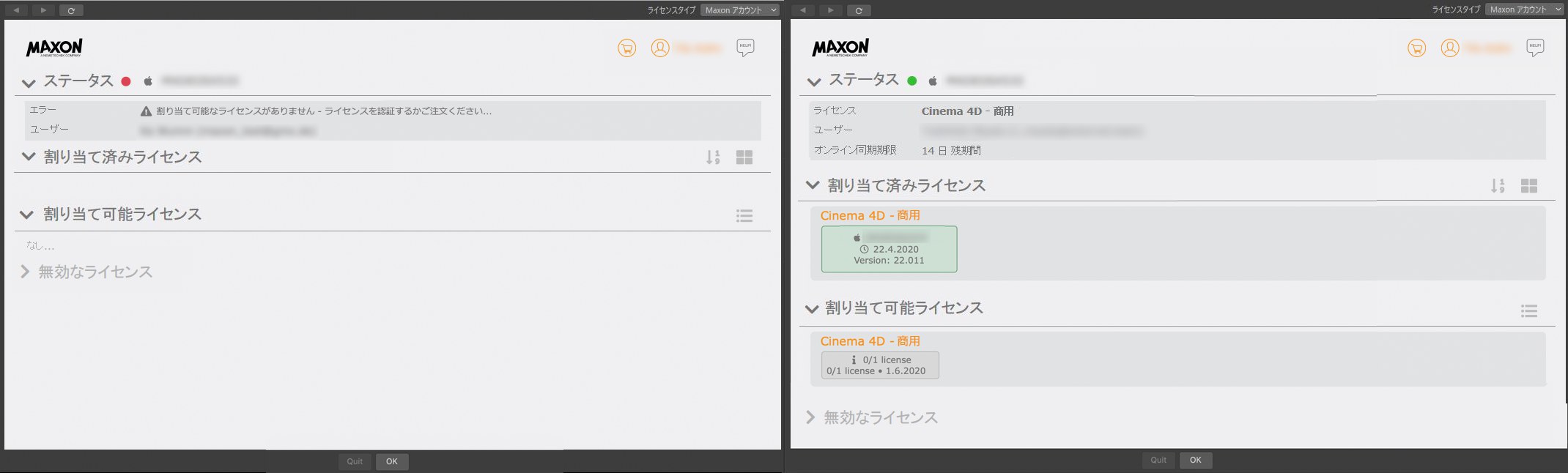Open license type dropdown in right window
1568x473 pixels.
[1525, 10]
